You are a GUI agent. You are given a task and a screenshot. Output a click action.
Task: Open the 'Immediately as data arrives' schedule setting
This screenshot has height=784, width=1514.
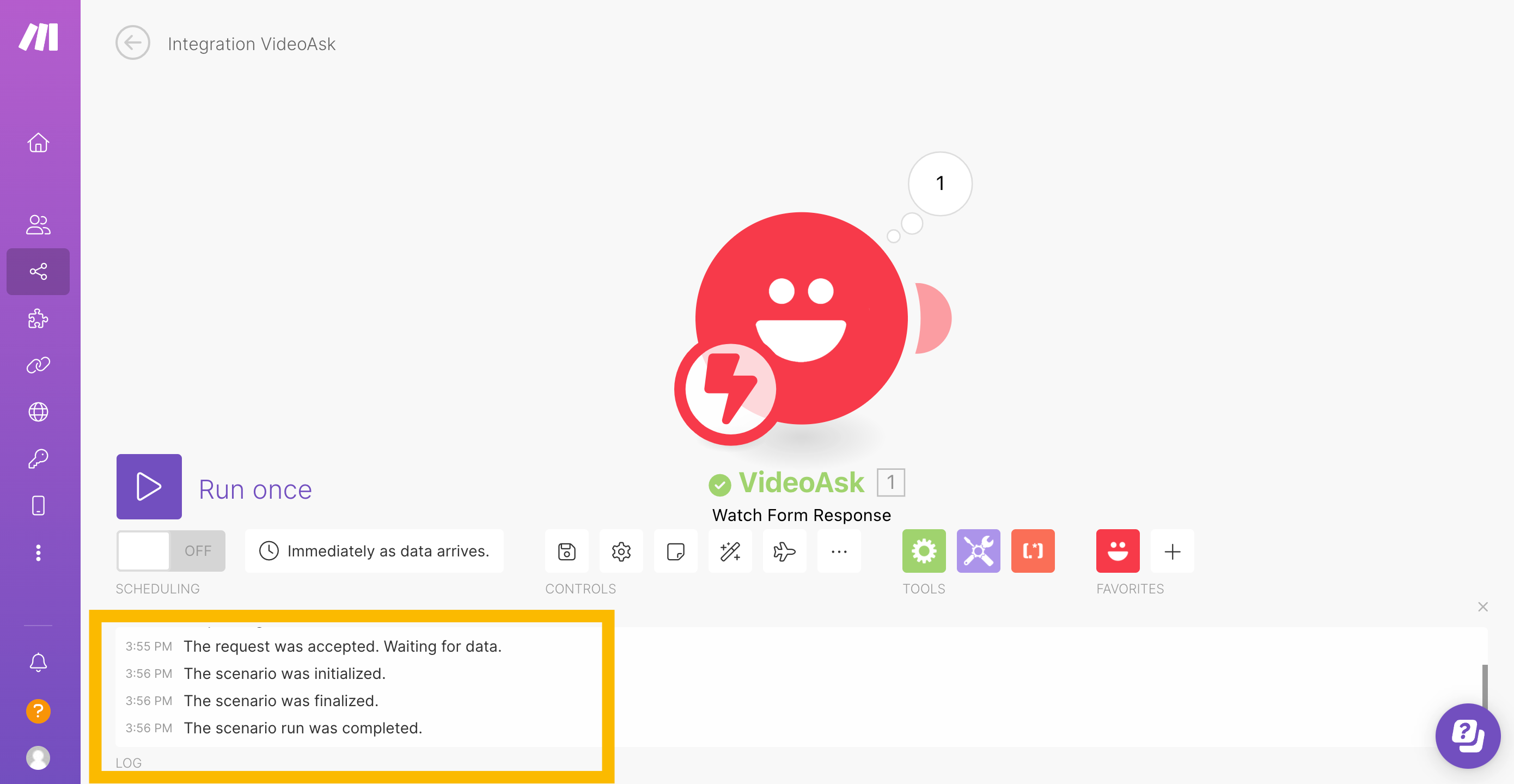[x=374, y=550]
